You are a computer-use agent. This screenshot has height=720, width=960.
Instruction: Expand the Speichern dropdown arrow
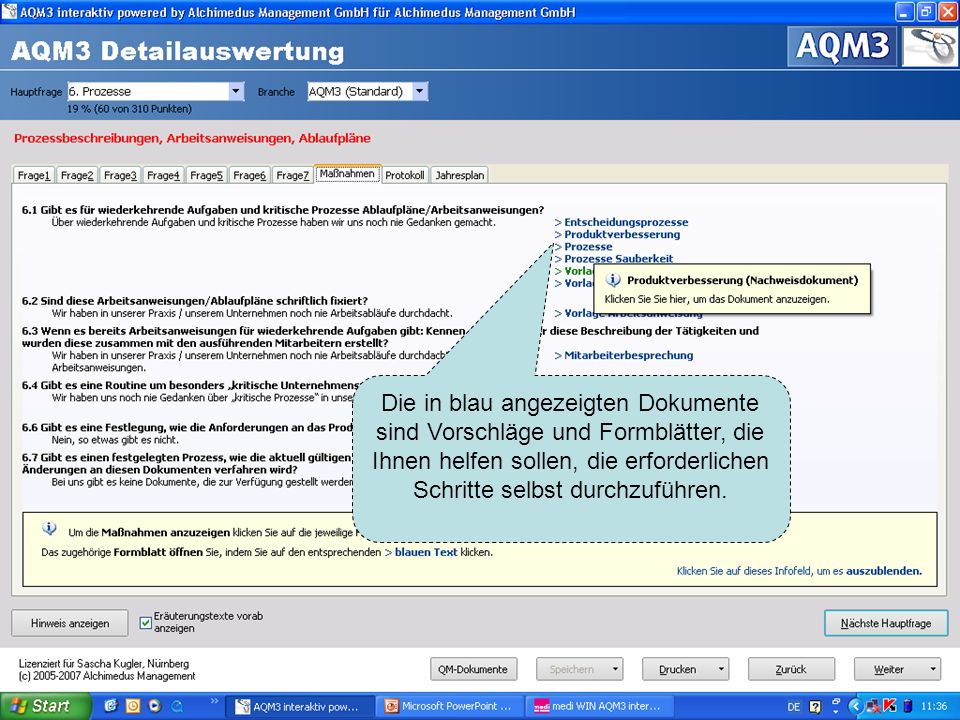tap(615, 669)
